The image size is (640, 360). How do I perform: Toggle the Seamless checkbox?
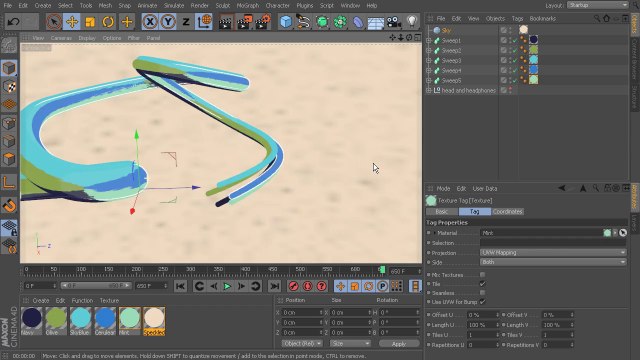click(482, 293)
